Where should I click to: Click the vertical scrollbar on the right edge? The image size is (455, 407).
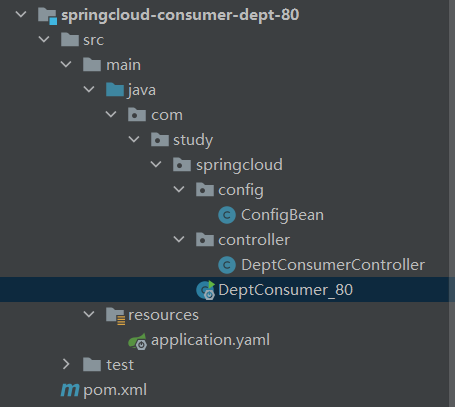tap(452, 203)
